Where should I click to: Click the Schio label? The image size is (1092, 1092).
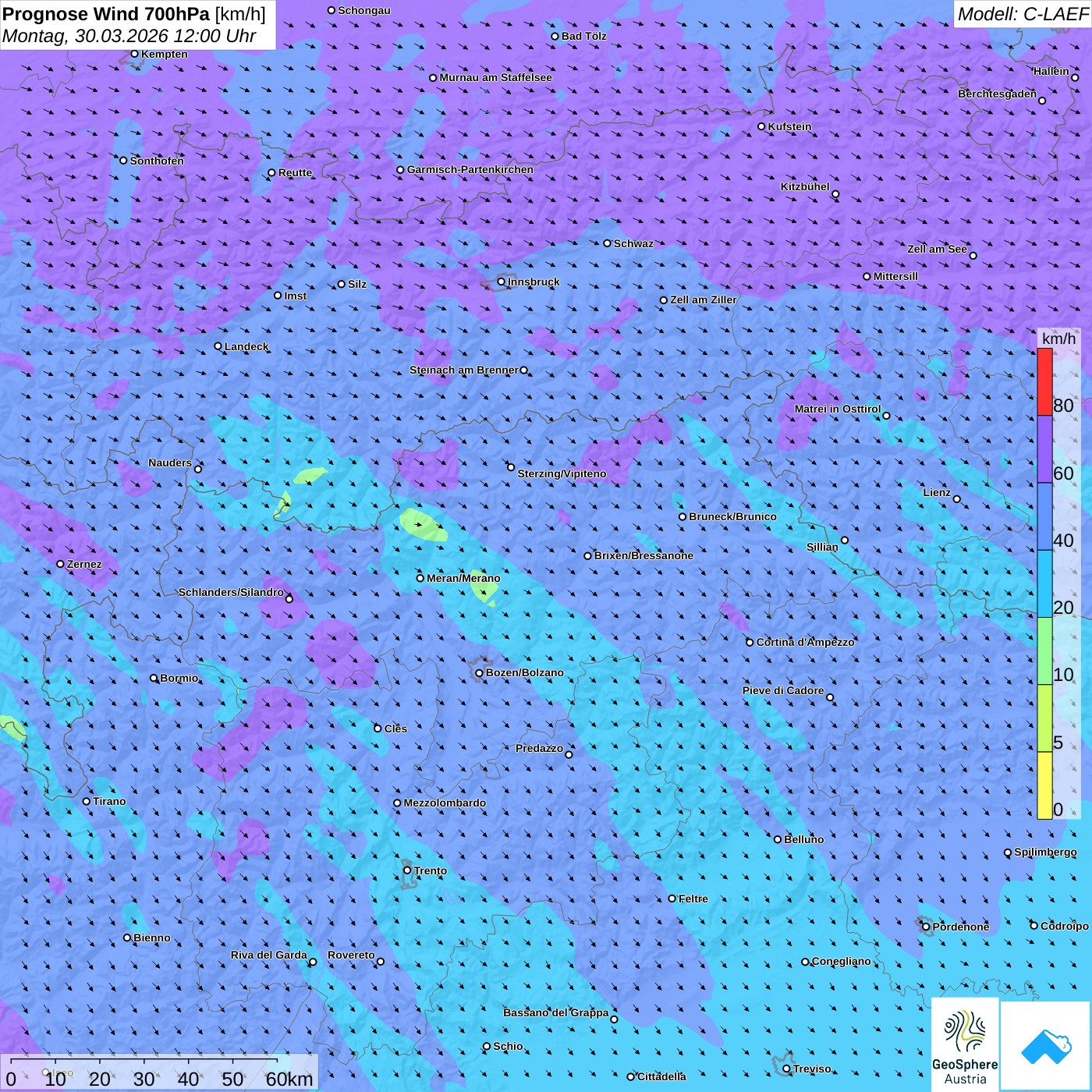[x=508, y=1046]
